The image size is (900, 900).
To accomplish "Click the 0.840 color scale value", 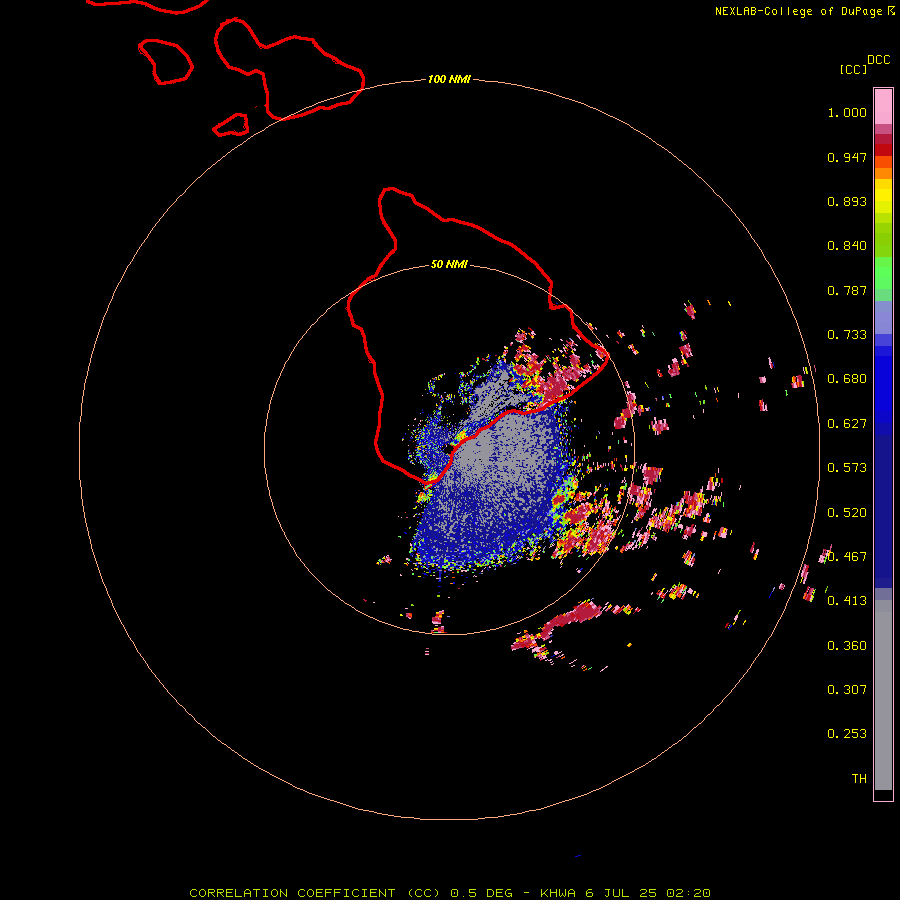I will [847, 246].
